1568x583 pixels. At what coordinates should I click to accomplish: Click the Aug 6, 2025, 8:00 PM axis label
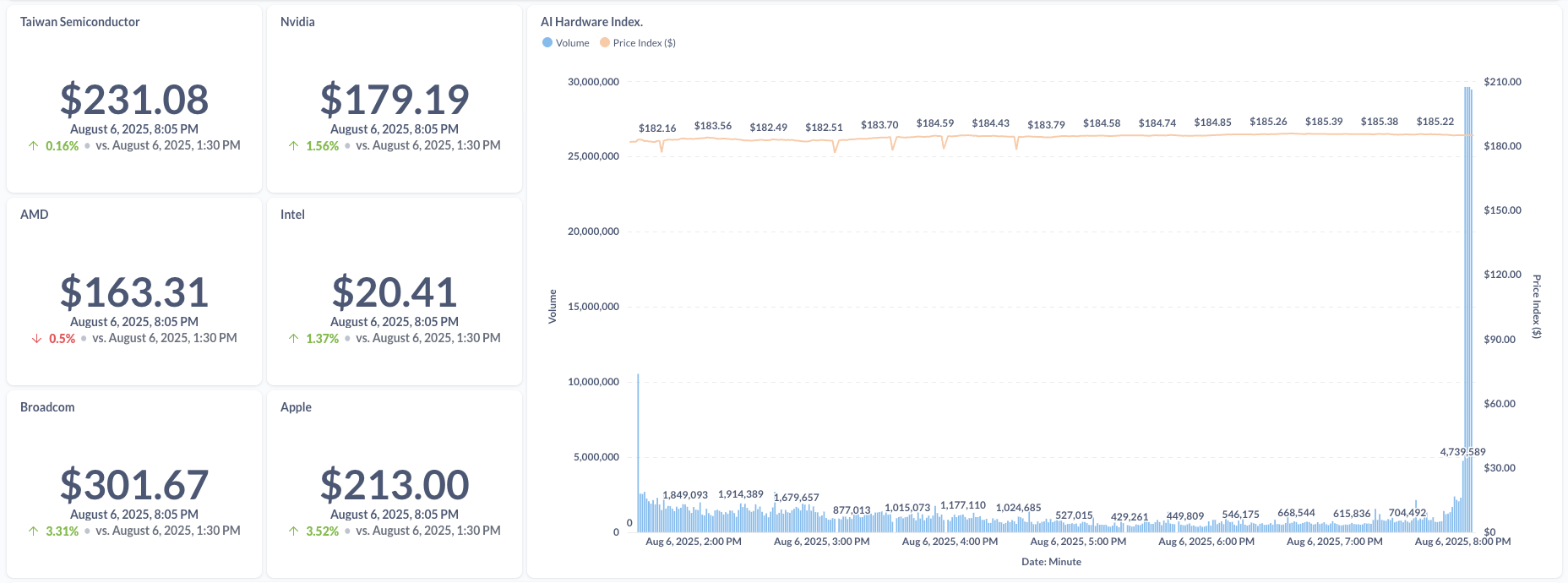coord(1463,542)
